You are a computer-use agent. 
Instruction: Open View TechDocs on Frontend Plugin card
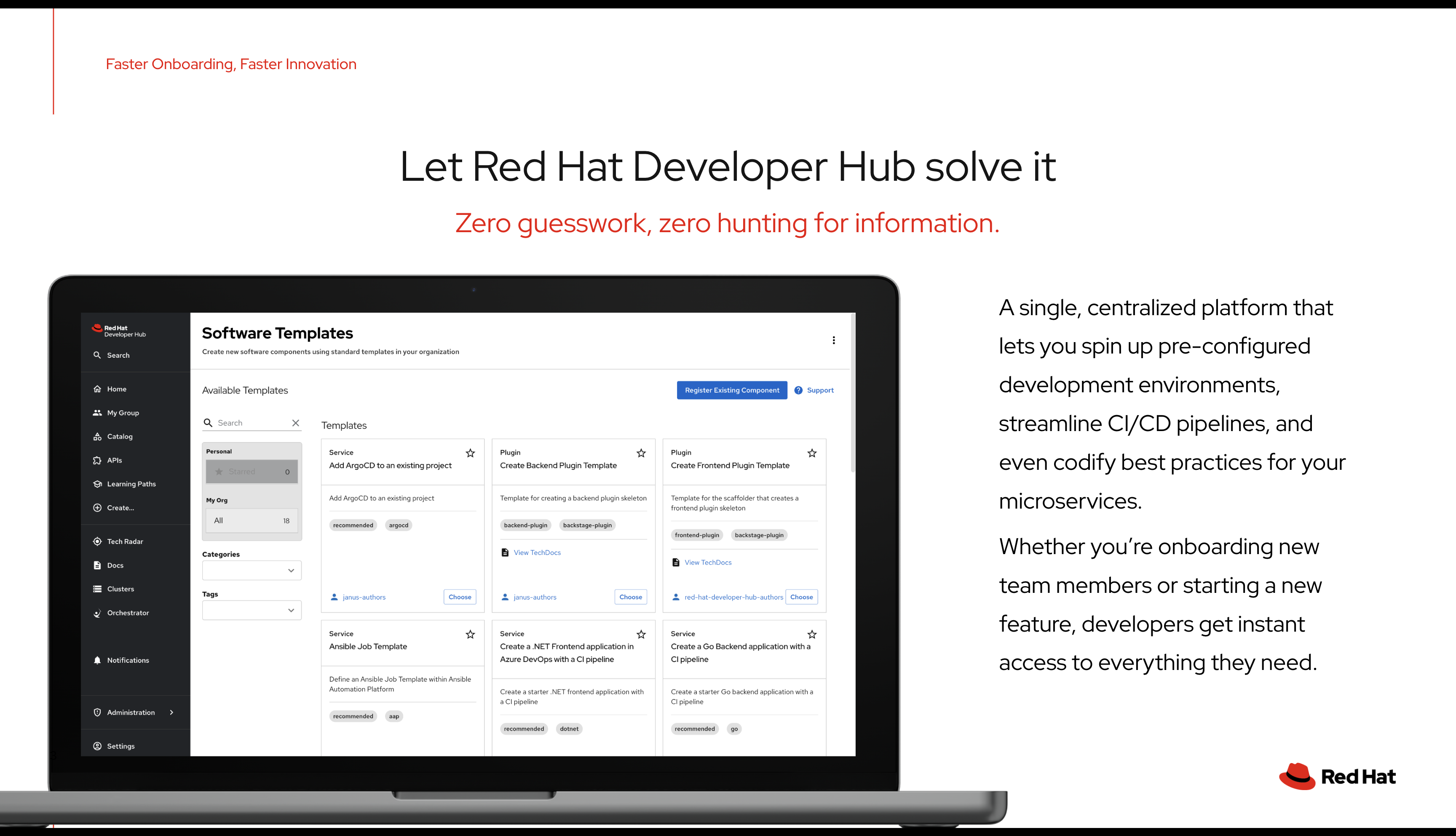708,563
